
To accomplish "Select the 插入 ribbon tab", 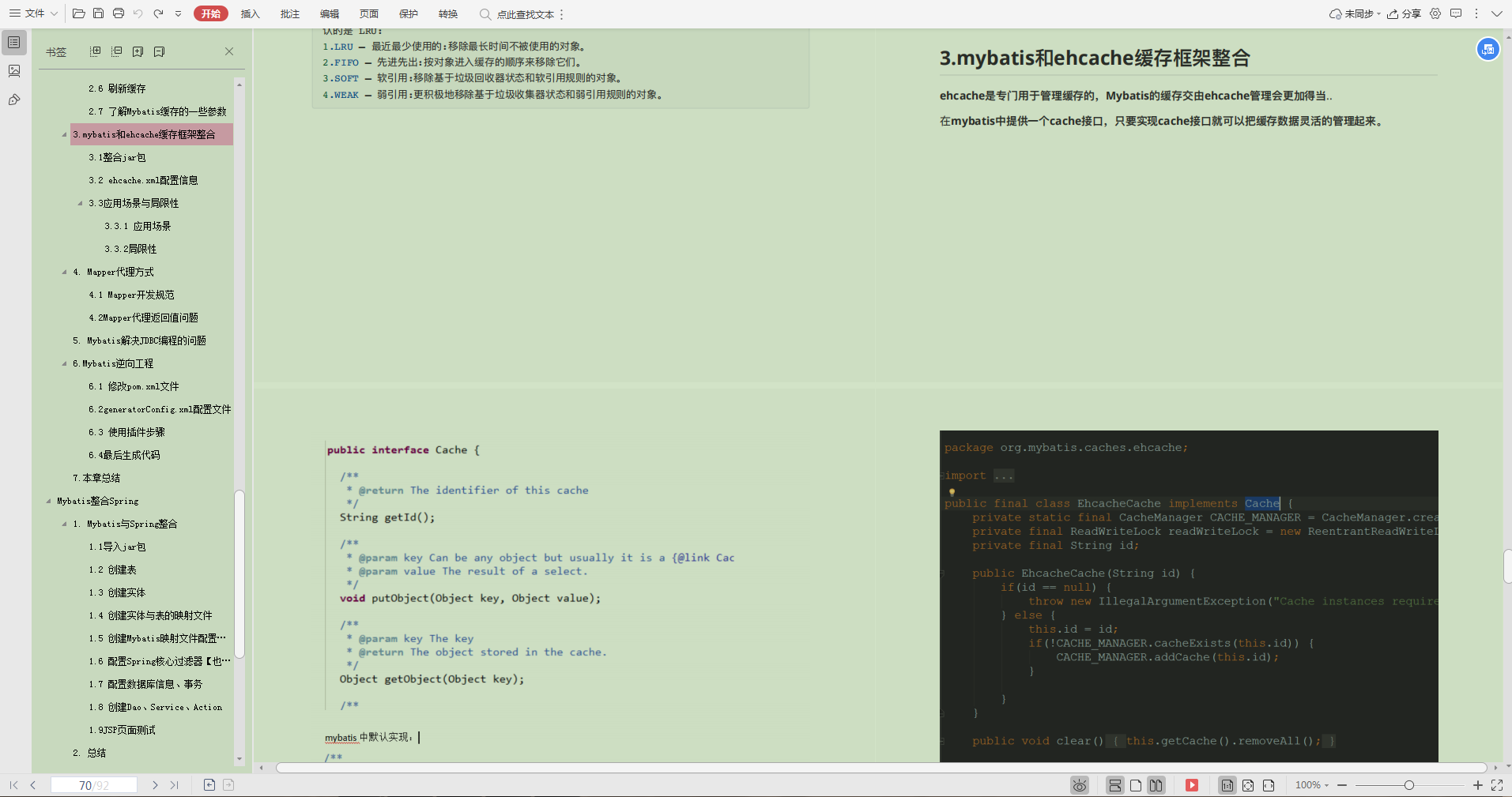I will 250,14.
